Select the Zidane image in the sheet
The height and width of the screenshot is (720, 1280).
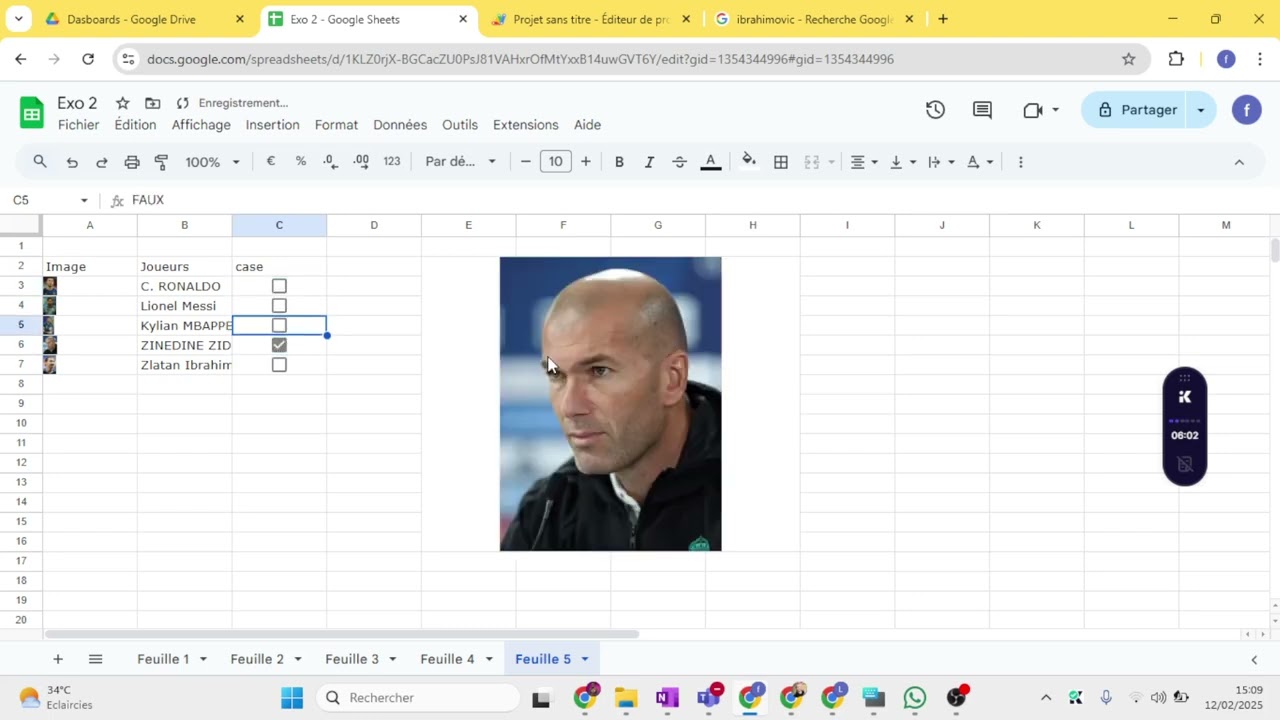point(610,404)
